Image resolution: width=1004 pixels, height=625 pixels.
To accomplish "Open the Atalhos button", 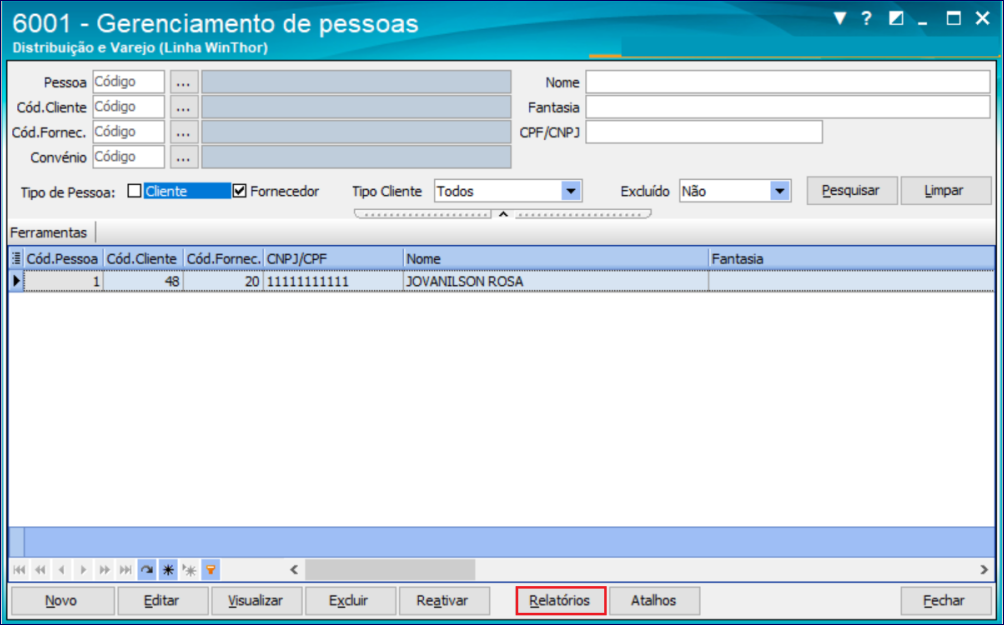I will pos(654,601).
